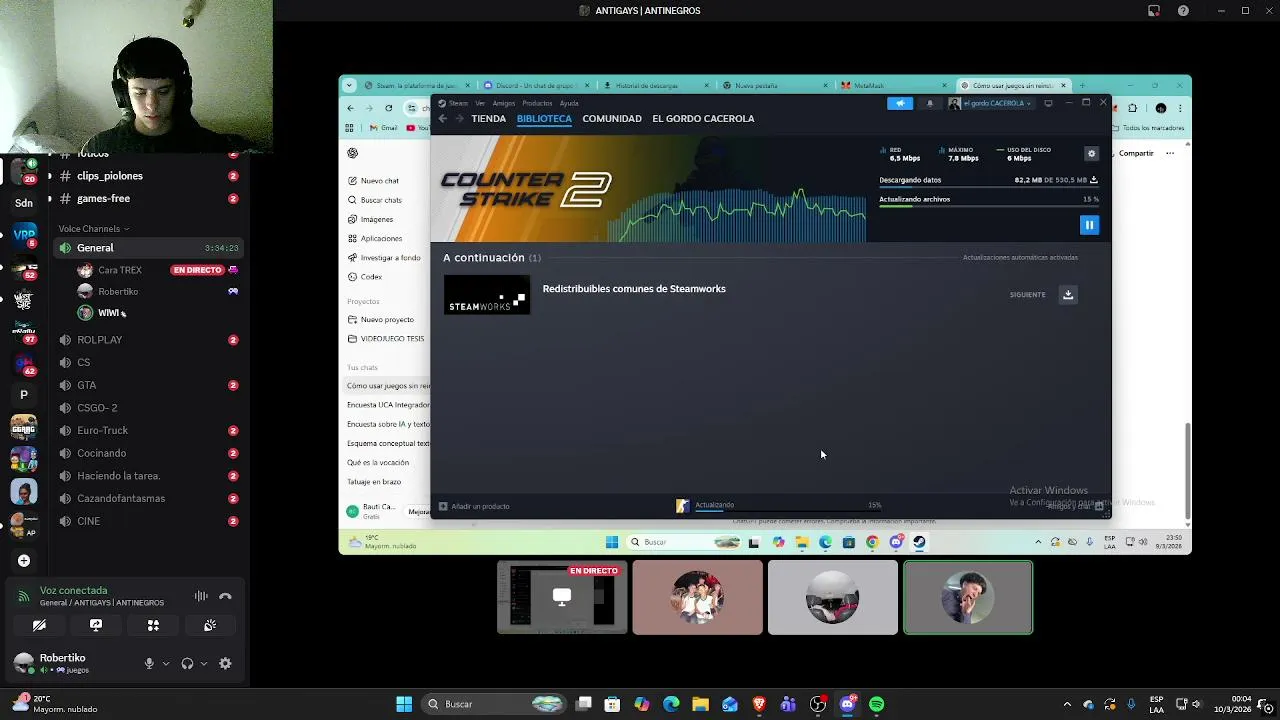Open ChatGPT three-dots options menu

click(1170, 153)
